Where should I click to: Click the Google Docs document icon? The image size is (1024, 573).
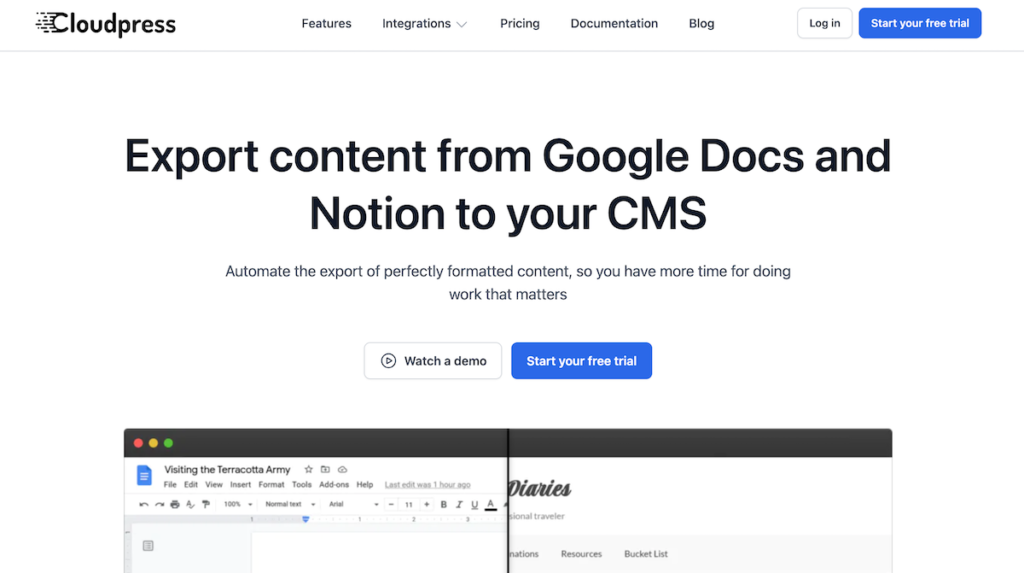(x=144, y=475)
